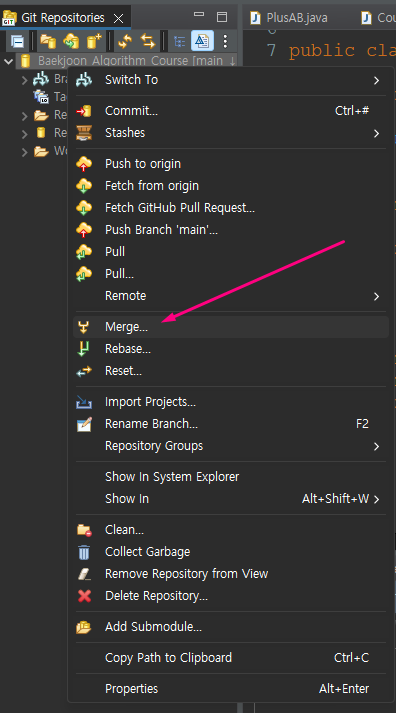
Task: Choose Fetch GitHub Pull Request...
Action: click(x=231, y=208)
